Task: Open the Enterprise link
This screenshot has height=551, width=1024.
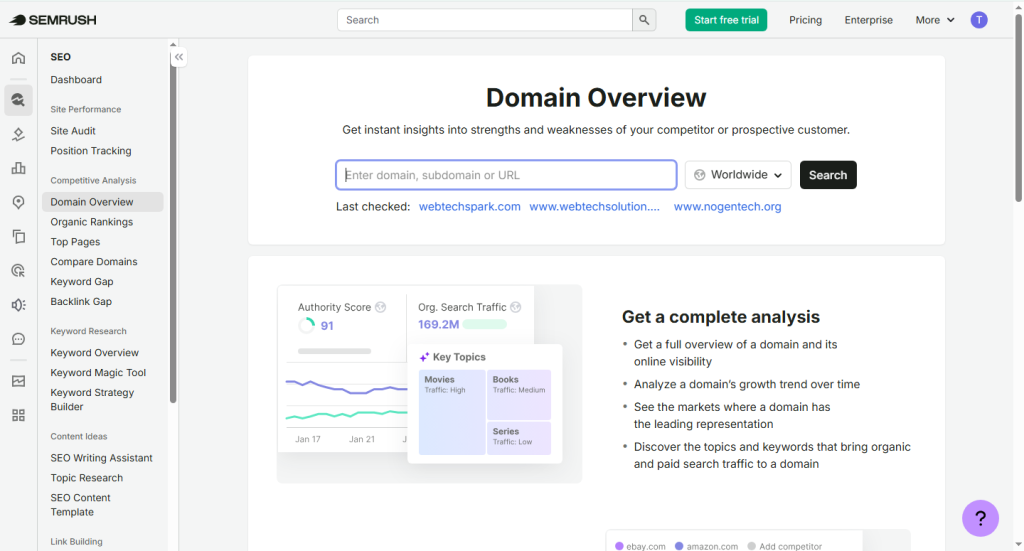Action: coord(869,20)
